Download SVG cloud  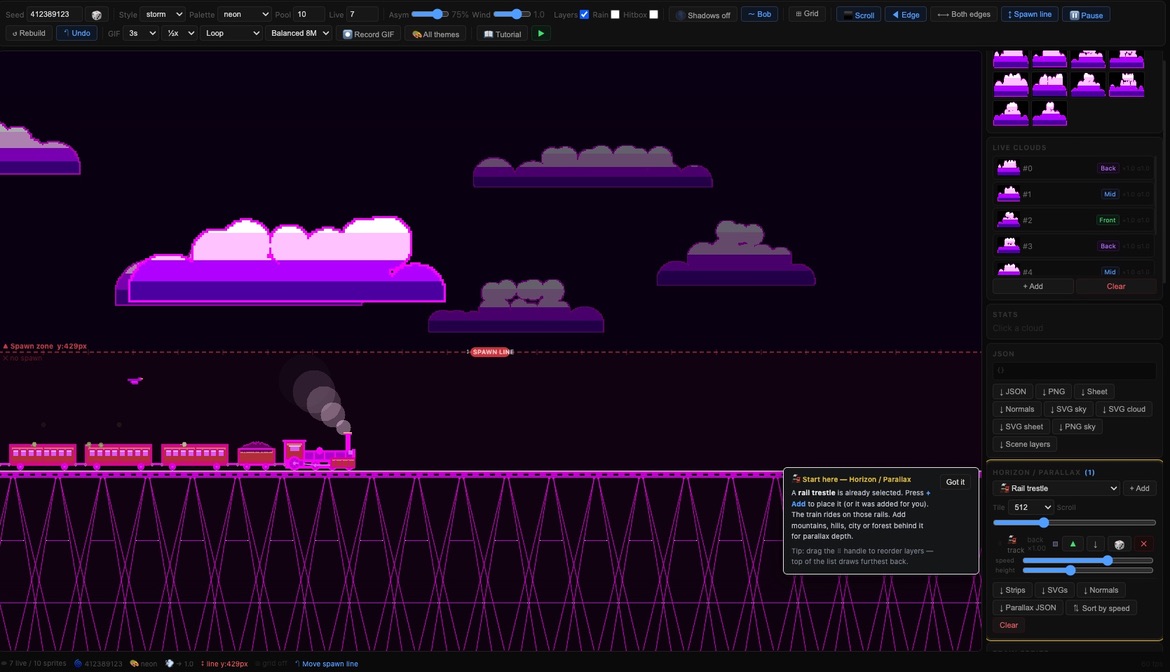coord(1124,409)
